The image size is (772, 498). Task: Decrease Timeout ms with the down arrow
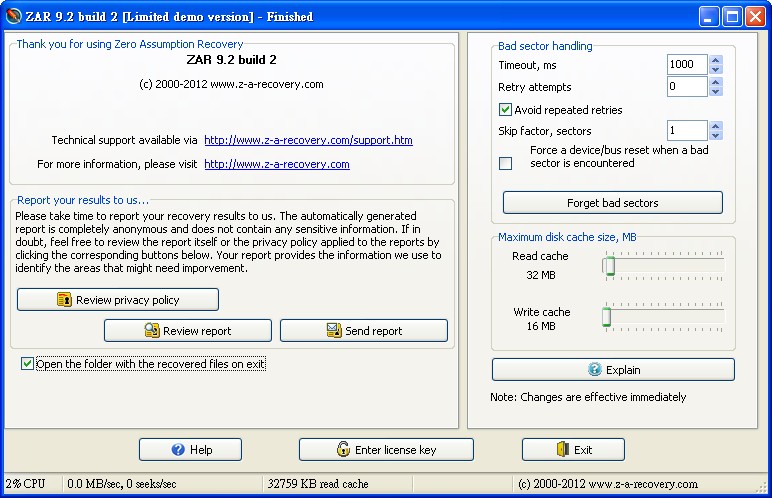716,69
